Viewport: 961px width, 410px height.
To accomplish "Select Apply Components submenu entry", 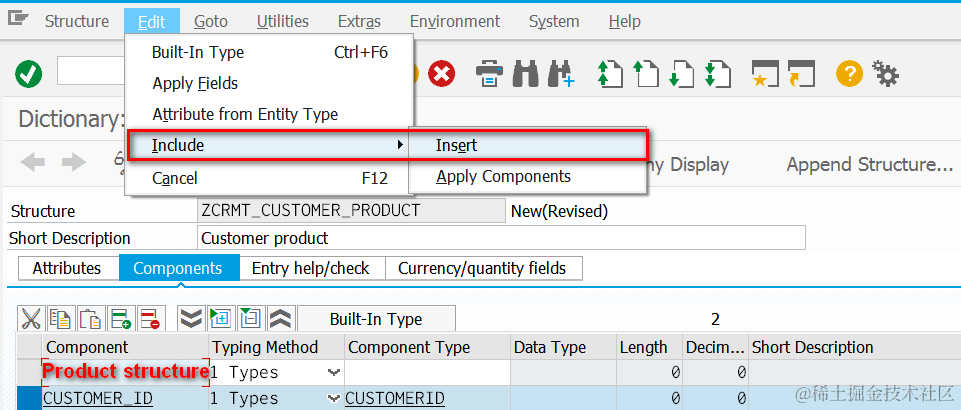I will point(527,177).
